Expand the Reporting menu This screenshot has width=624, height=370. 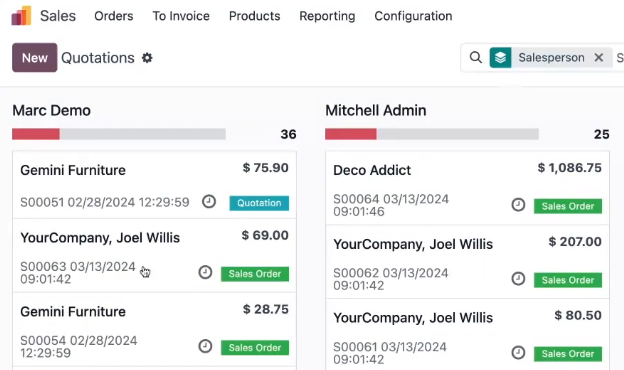tap(327, 16)
